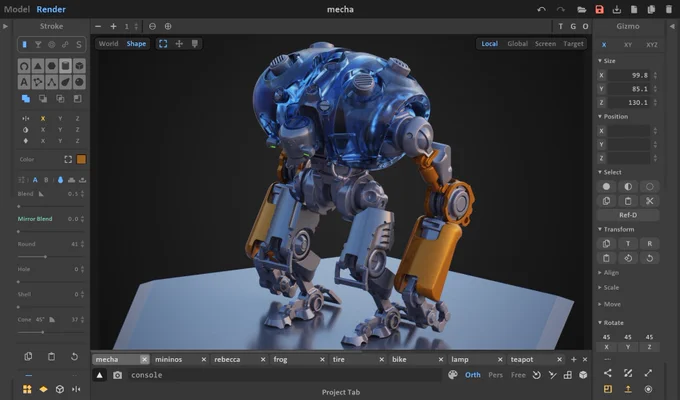The image size is (680, 400).
Task: Collapse the Position section
Action: coord(613,117)
